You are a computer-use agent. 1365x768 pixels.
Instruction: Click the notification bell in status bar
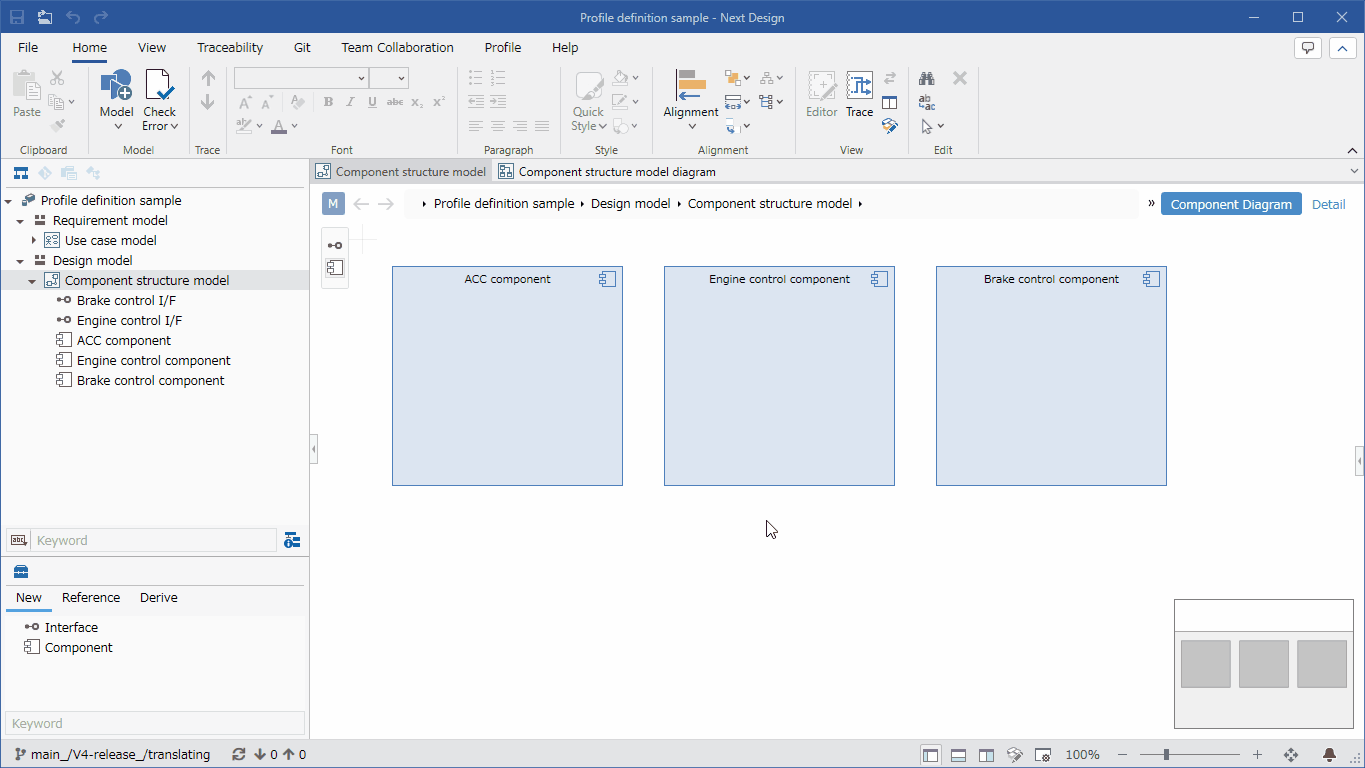[x=1330, y=755]
